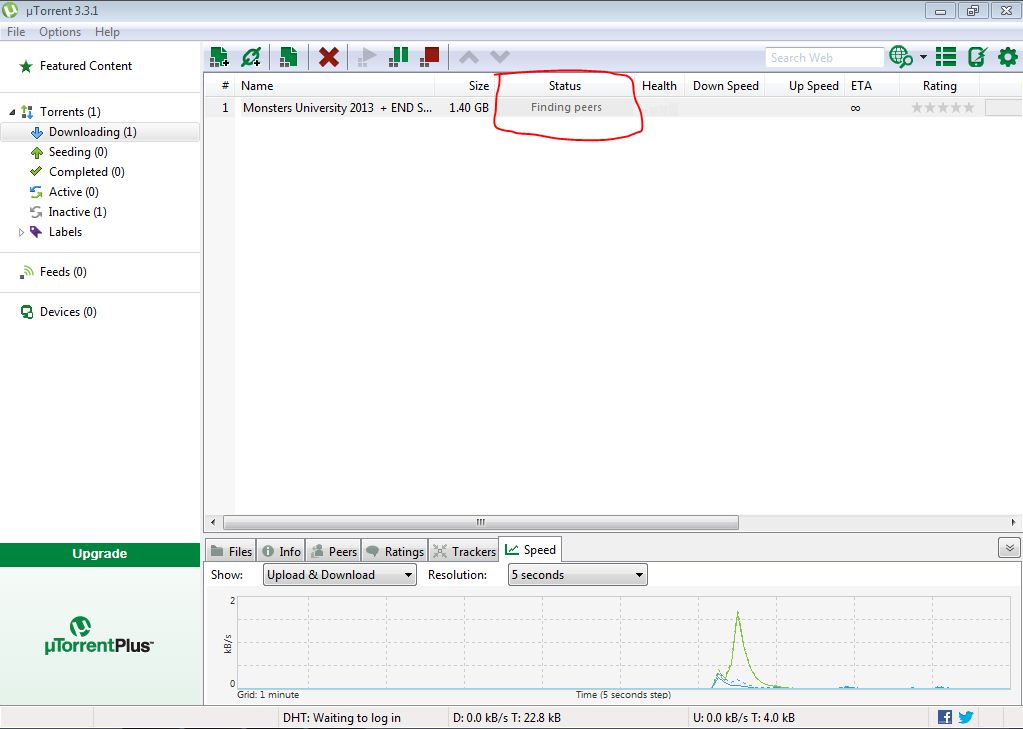Click the horizontal scrollbar thumb
Screen dimensions: 1023x729
click(481, 522)
